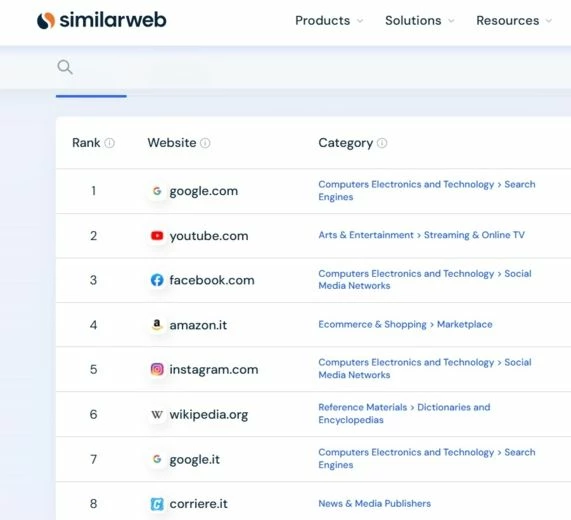This screenshot has width=571, height=520.
Task: Click the info icon beside Category
Action: point(382,143)
